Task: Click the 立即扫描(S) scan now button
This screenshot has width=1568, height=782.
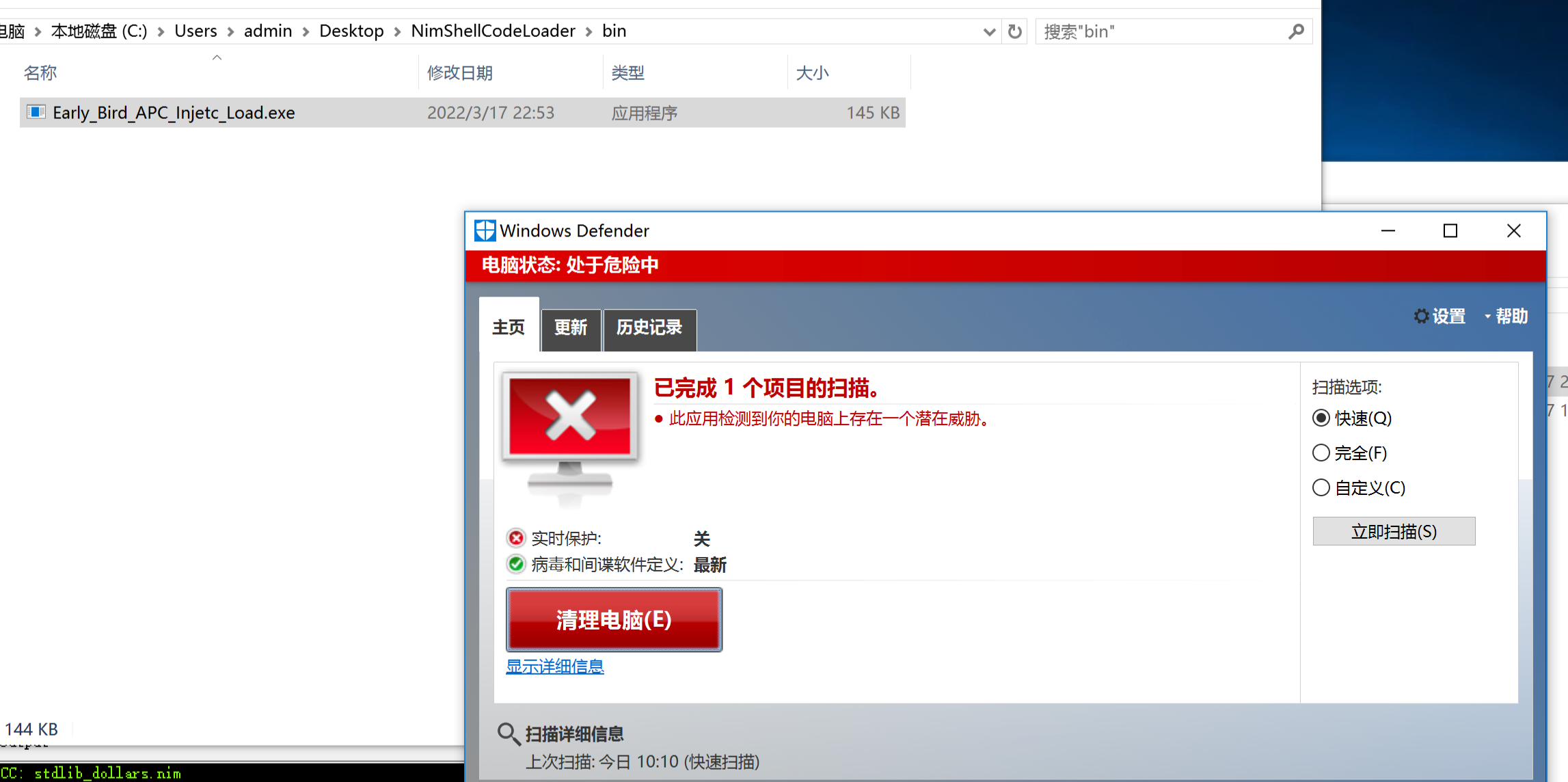Action: click(x=1394, y=531)
